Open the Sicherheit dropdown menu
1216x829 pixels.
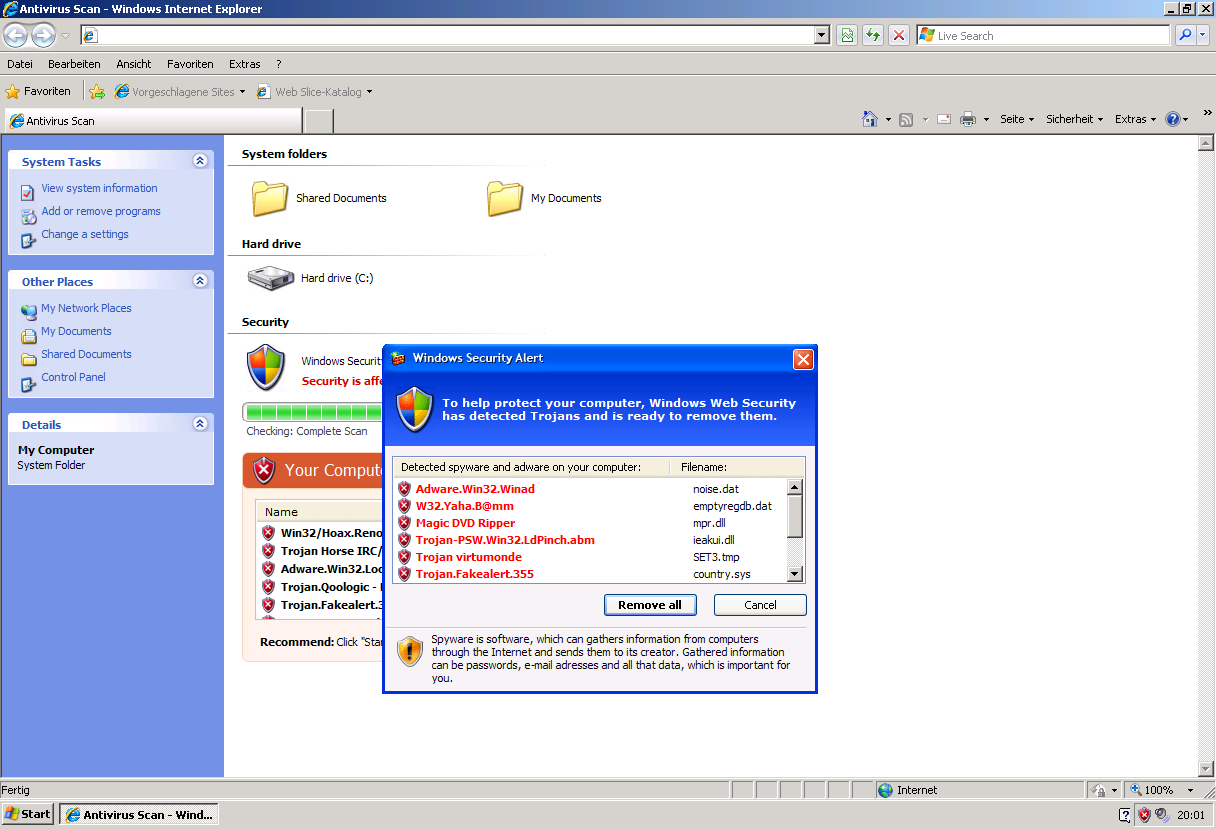point(1075,119)
